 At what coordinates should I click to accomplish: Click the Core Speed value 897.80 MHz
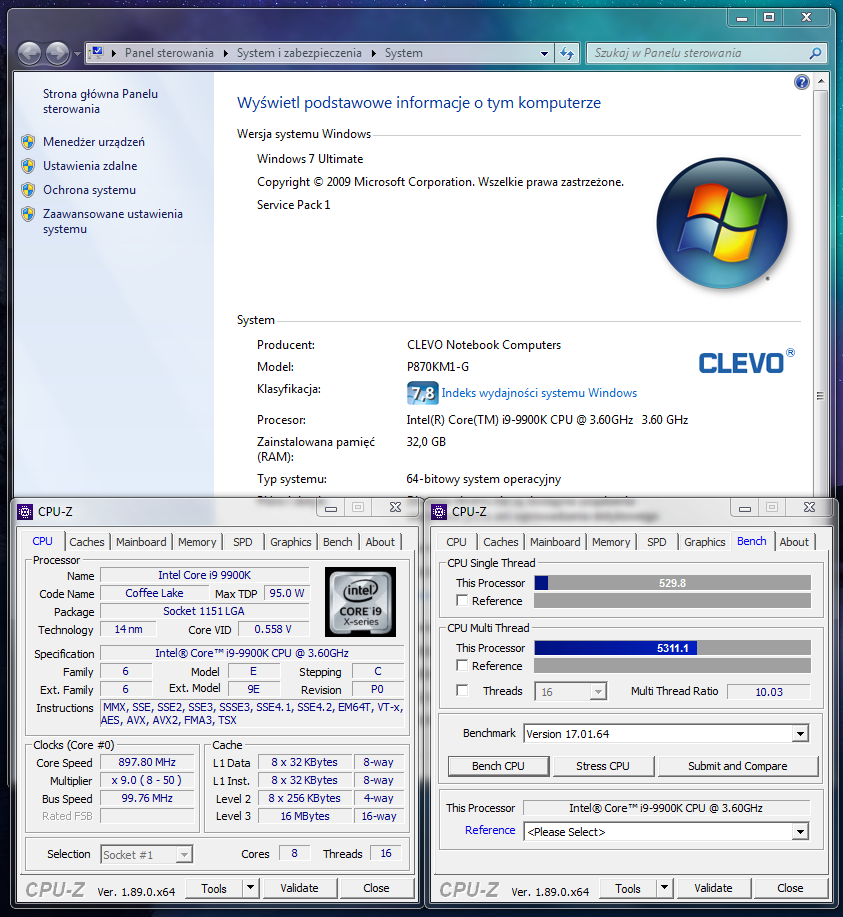pyautogui.click(x=147, y=763)
